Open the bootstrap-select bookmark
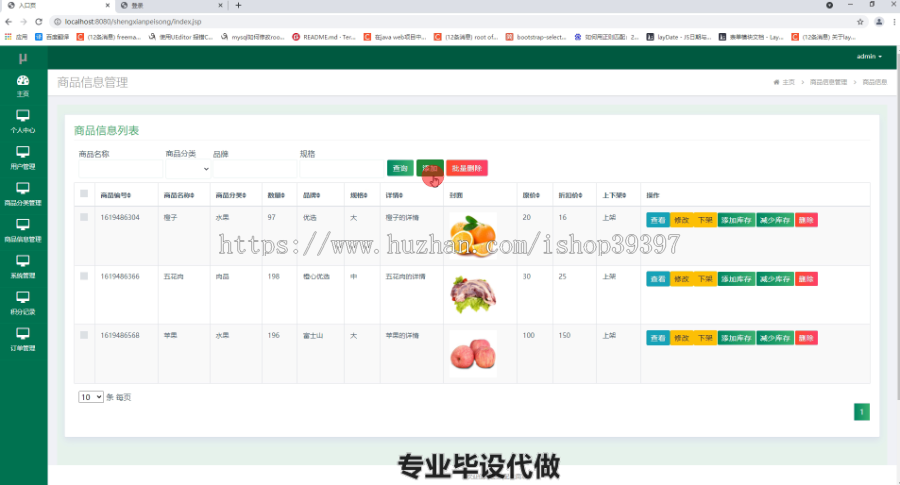 [x=536, y=37]
